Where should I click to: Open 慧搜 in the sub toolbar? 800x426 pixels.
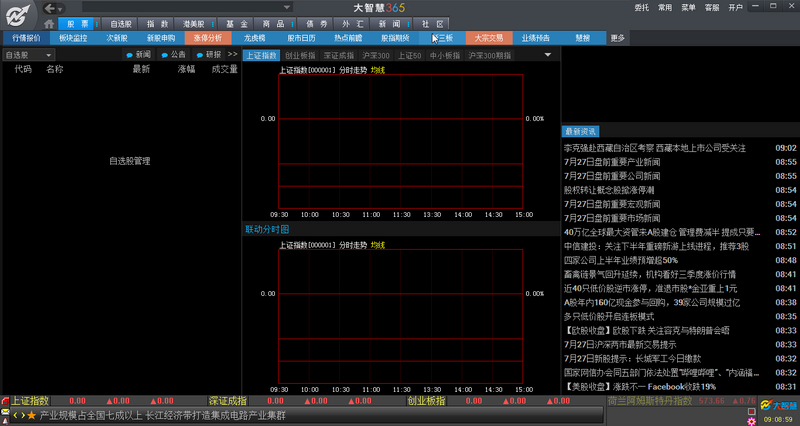click(583, 38)
